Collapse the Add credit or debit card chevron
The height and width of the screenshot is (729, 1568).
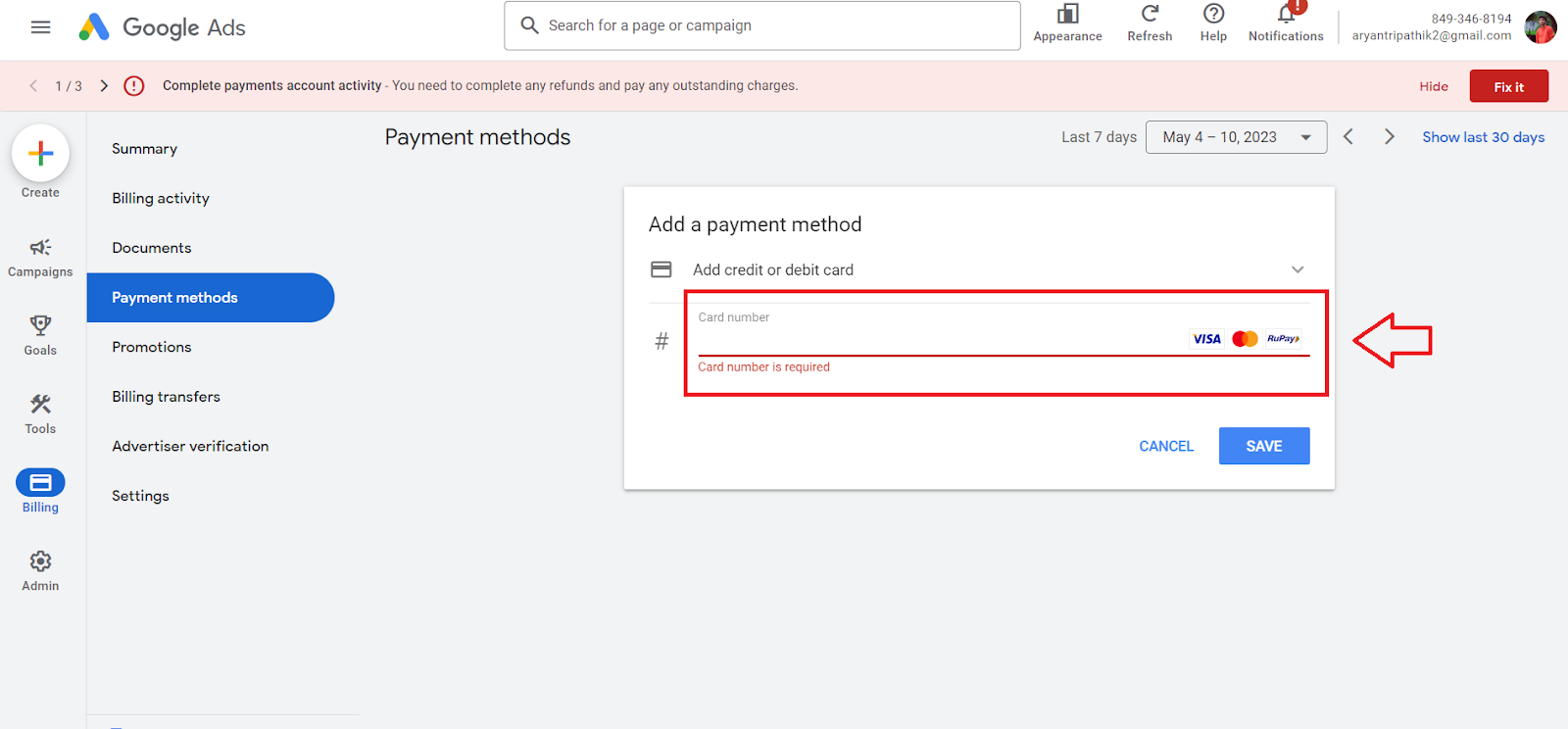pos(1298,269)
